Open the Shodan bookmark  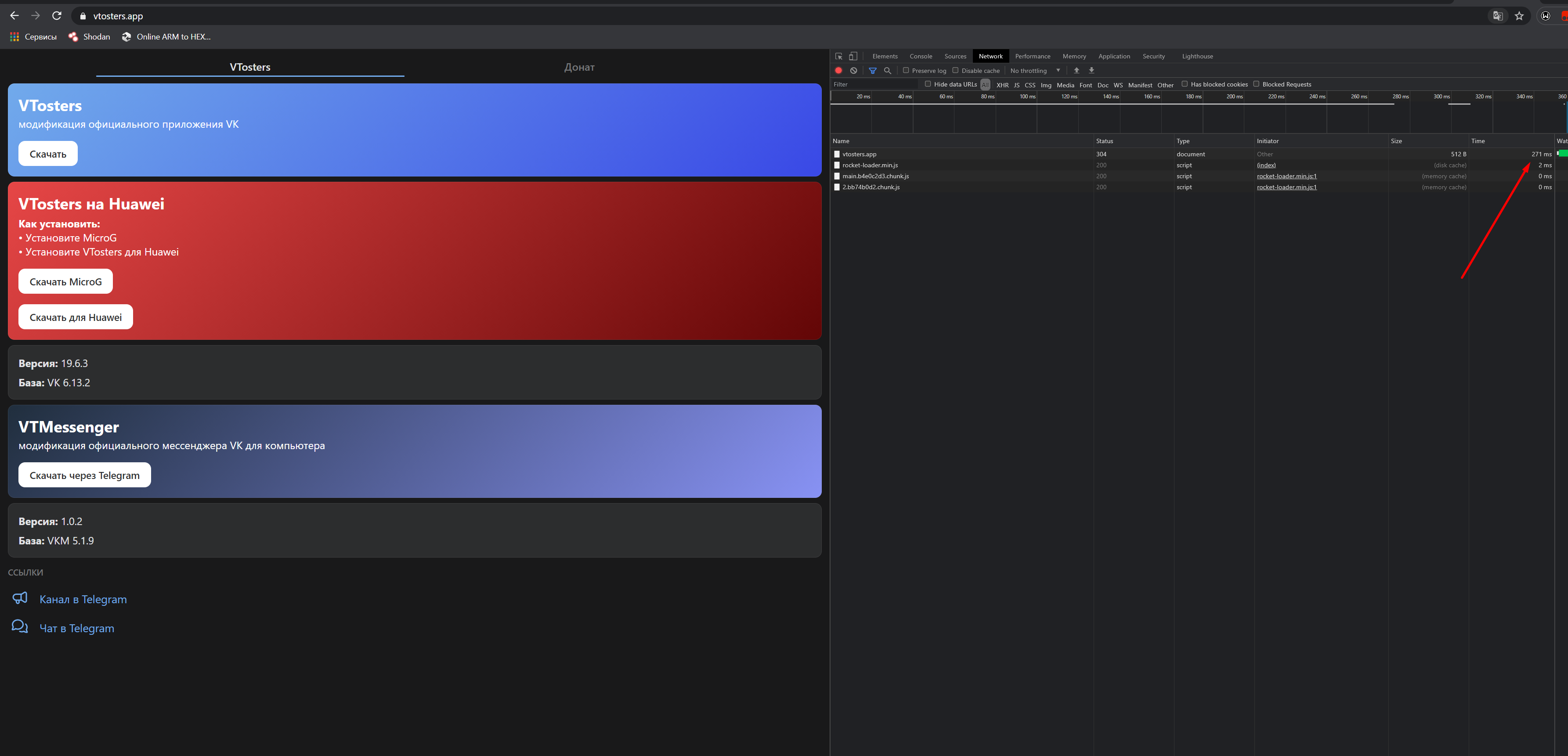pyautogui.click(x=90, y=36)
